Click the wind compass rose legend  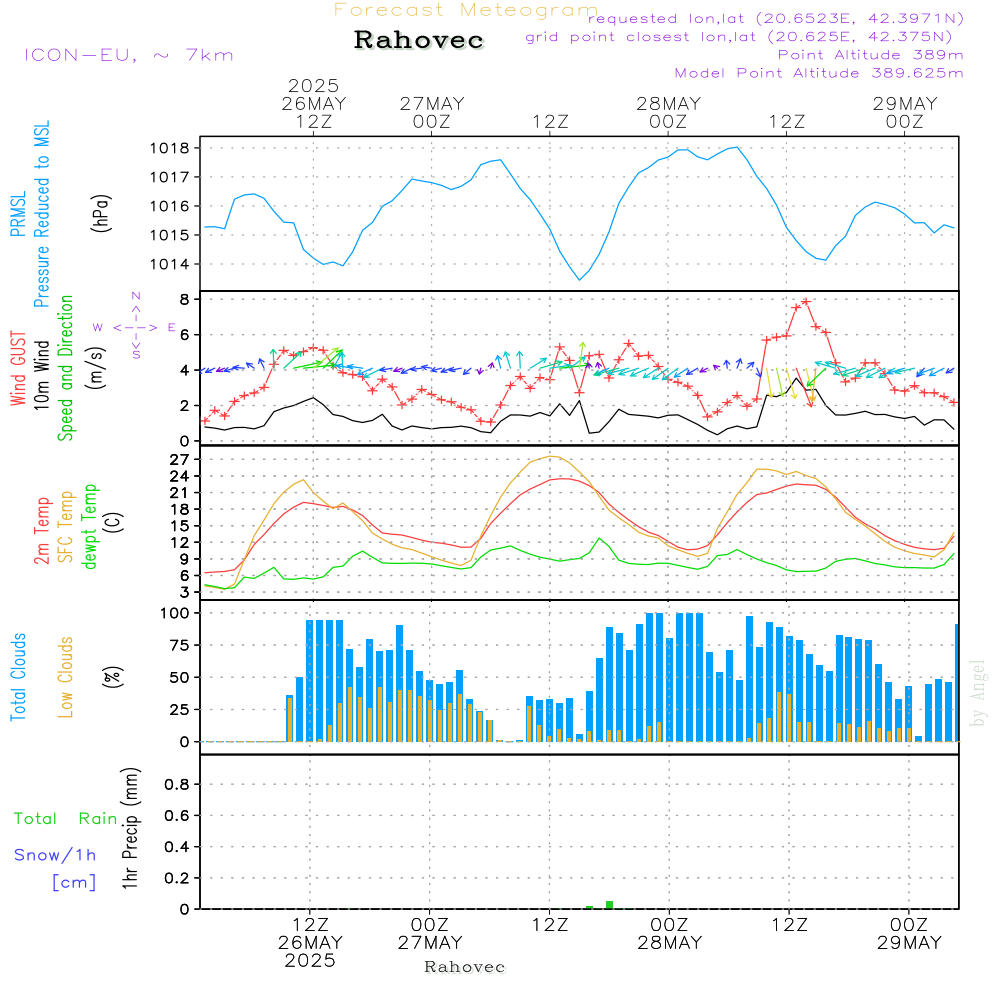click(x=136, y=327)
